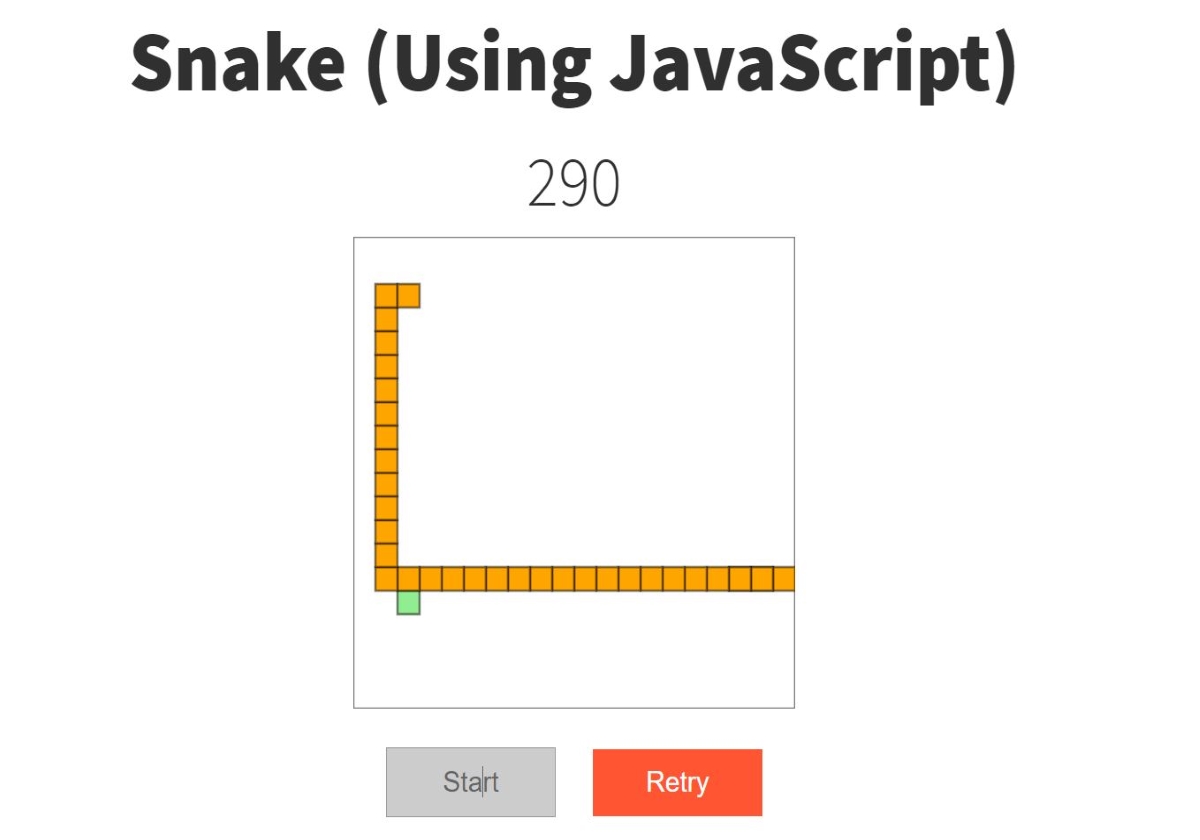Click the snake's bottom-left corner segment
This screenshot has height=840, width=1200.
pos(386,579)
